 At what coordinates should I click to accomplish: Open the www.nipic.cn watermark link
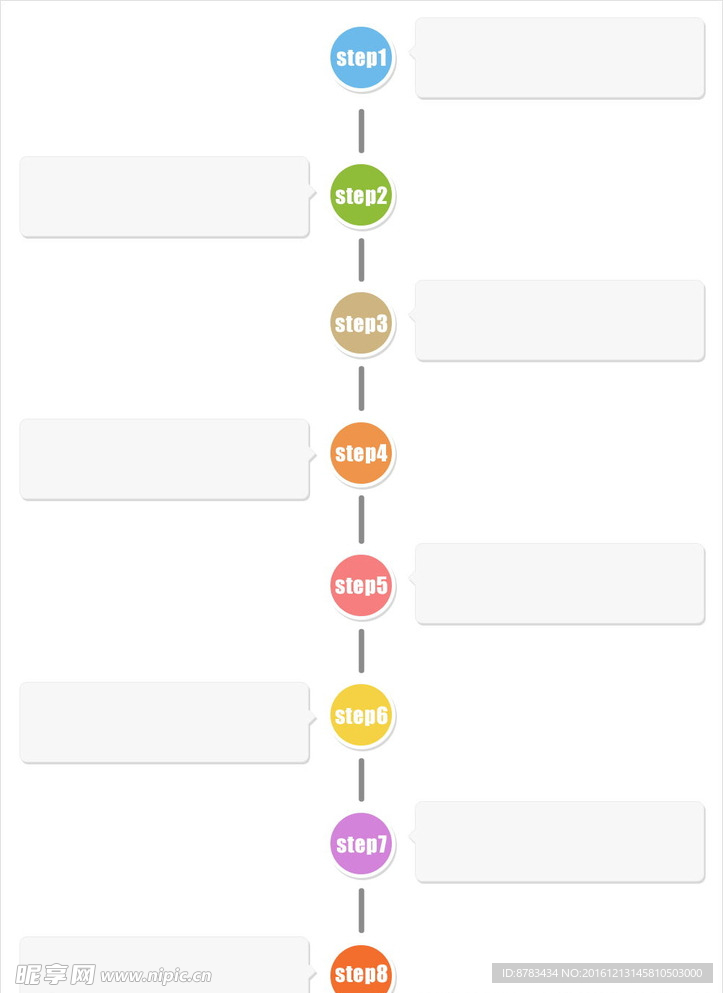(x=156, y=975)
